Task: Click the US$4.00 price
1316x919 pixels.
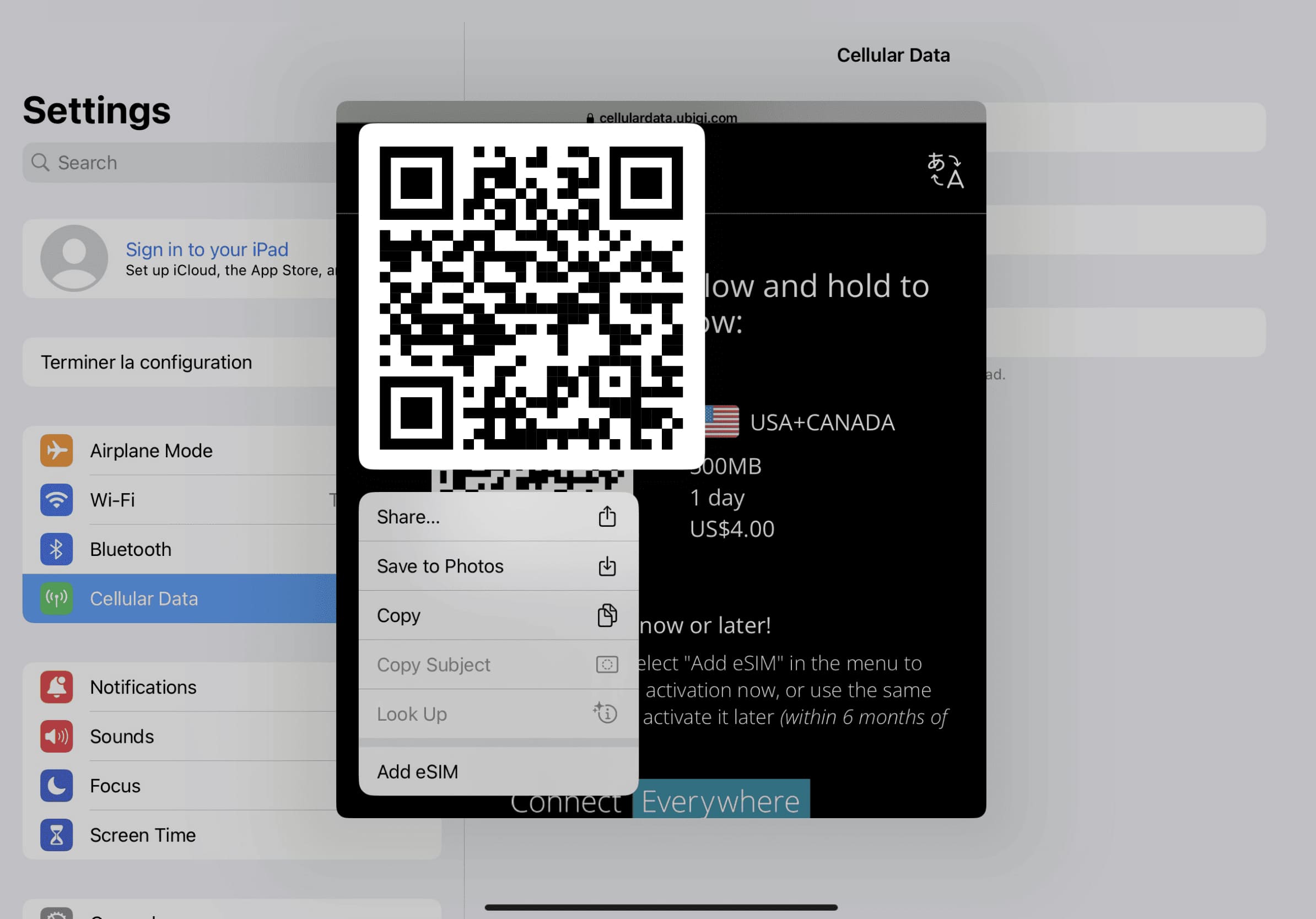Action: pos(732,529)
